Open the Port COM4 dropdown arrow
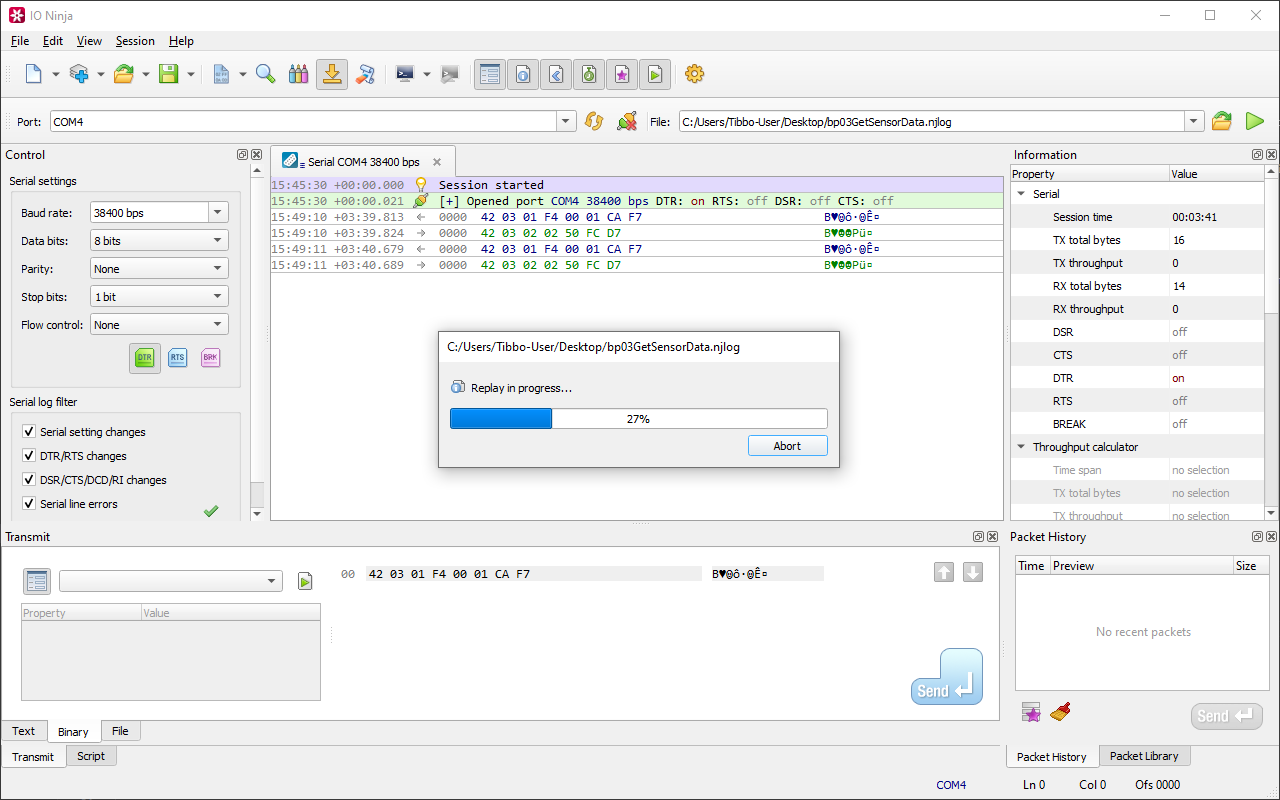This screenshot has width=1280, height=800. tap(566, 121)
